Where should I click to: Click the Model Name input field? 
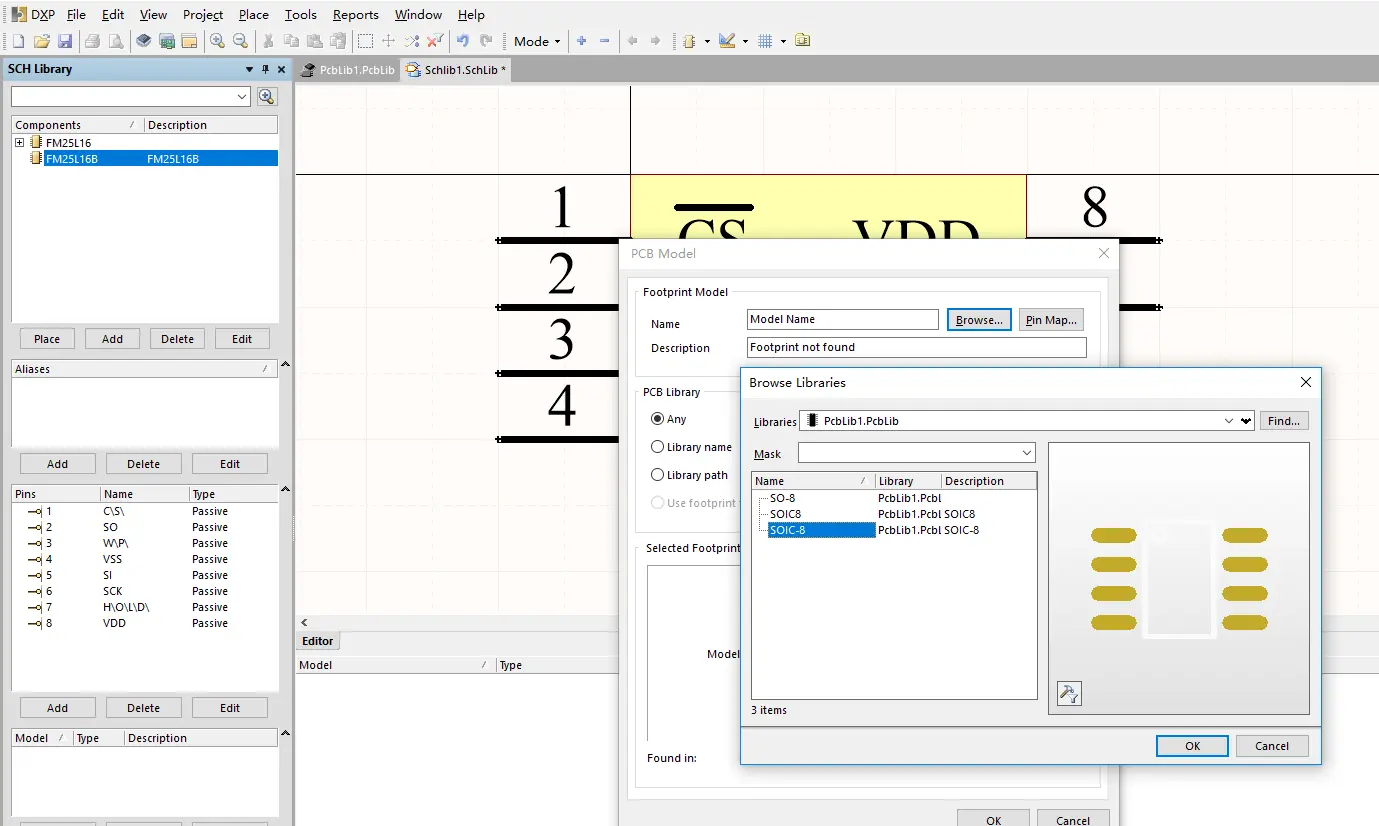pyautogui.click(x=842, y=320)
